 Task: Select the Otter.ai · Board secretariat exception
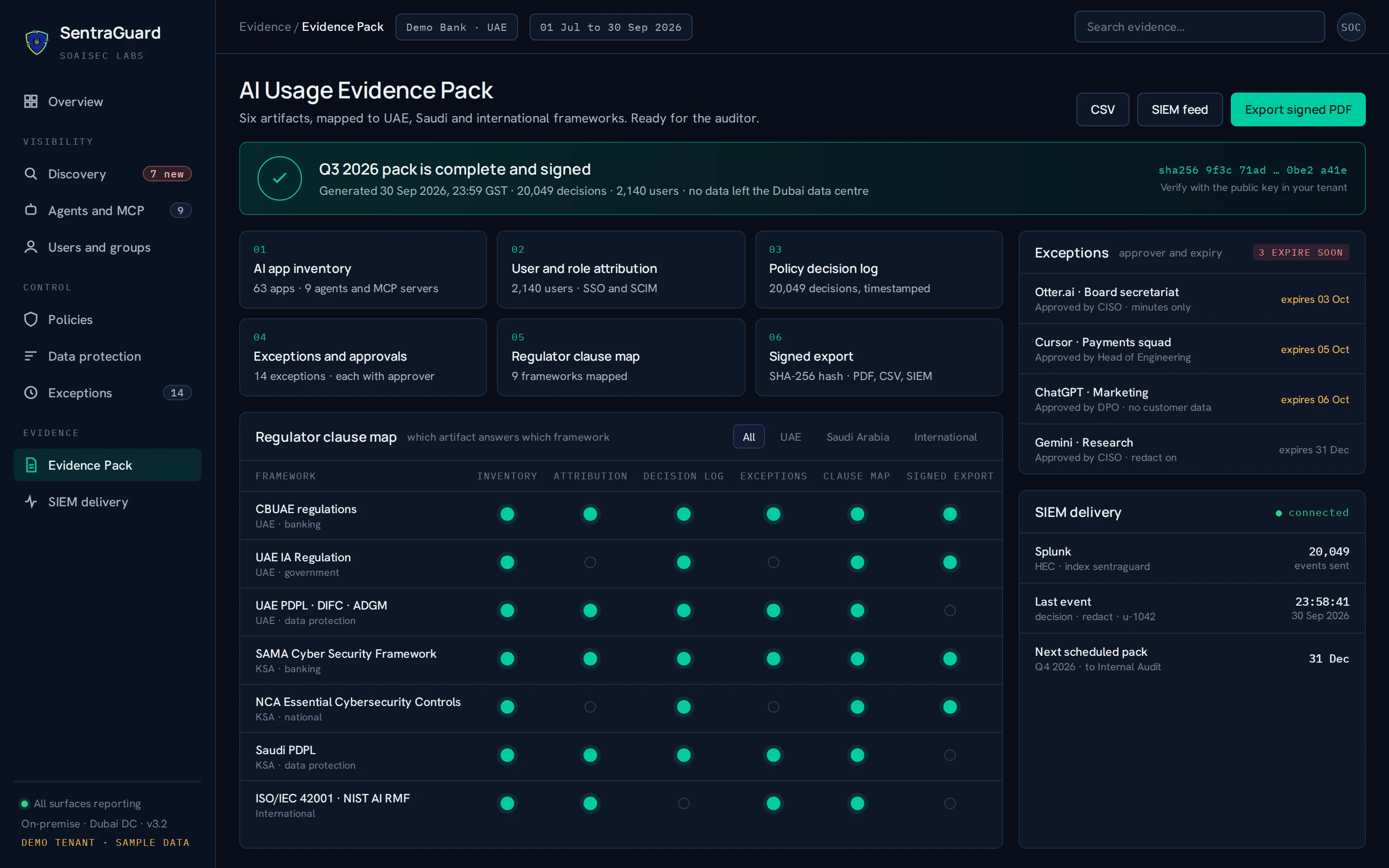pyautogui.click(x=1192, y=299)
